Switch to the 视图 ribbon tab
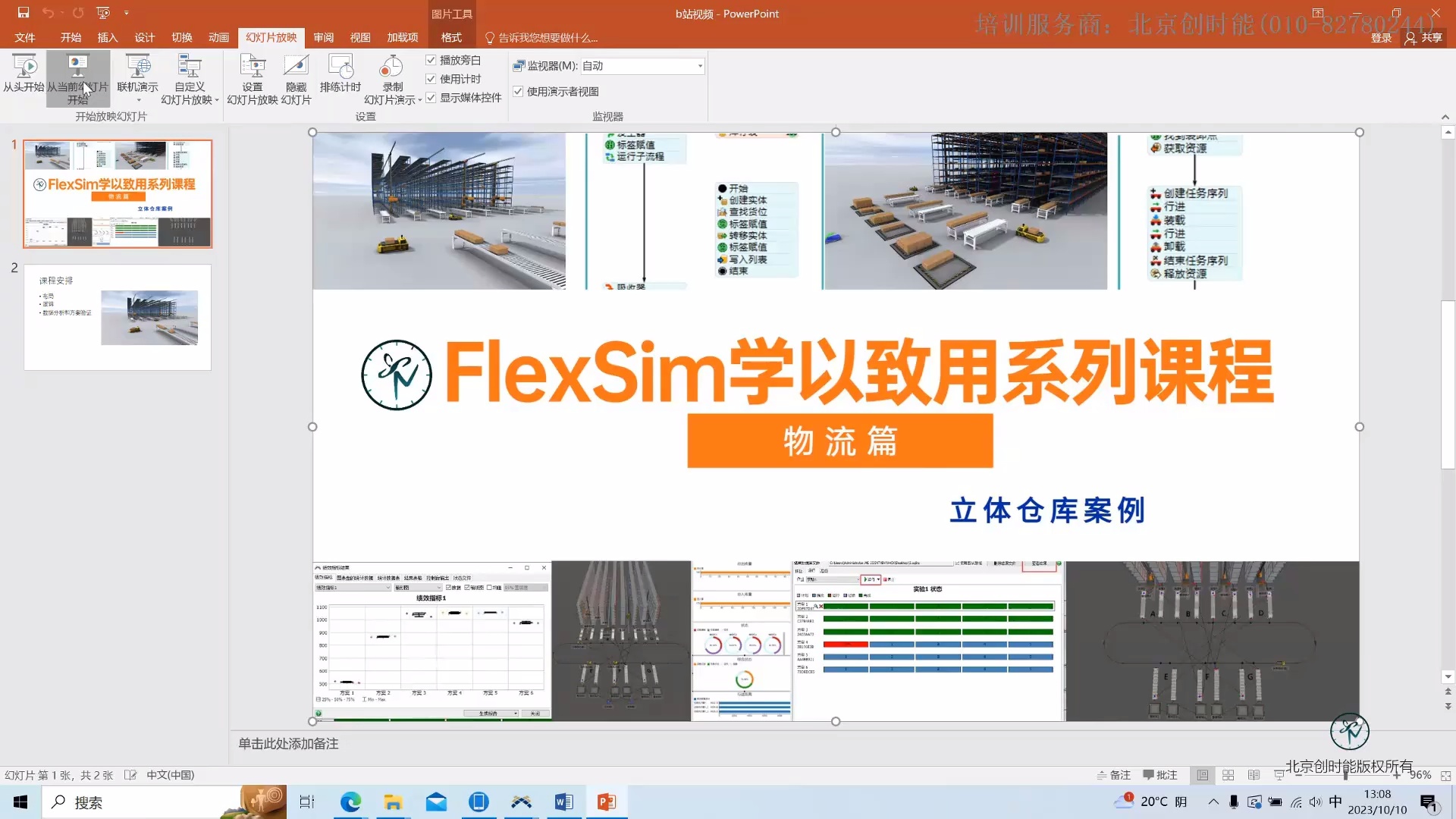The width and height of the screenshot is (1456, 819). [361, 37]
